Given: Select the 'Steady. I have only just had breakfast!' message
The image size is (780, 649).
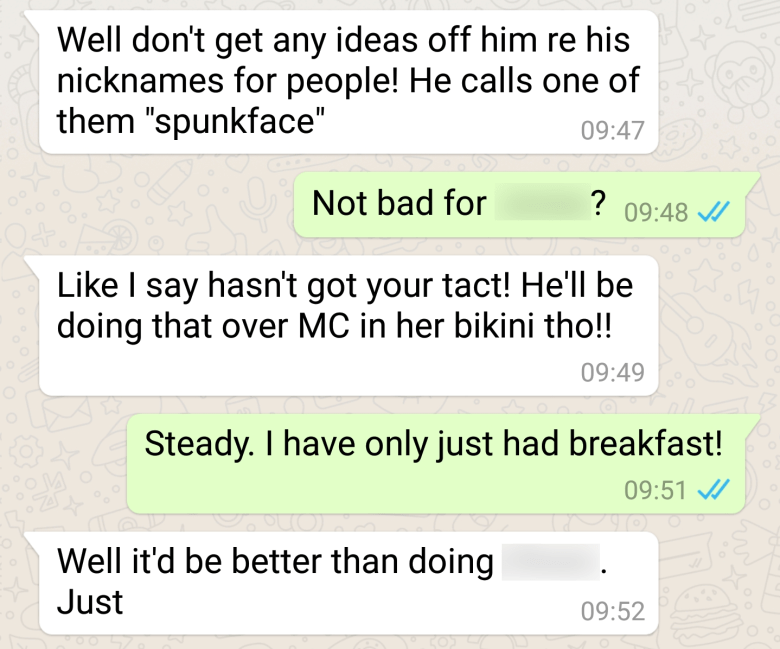Looking at the screenshot, I should (x=436, y=464).
